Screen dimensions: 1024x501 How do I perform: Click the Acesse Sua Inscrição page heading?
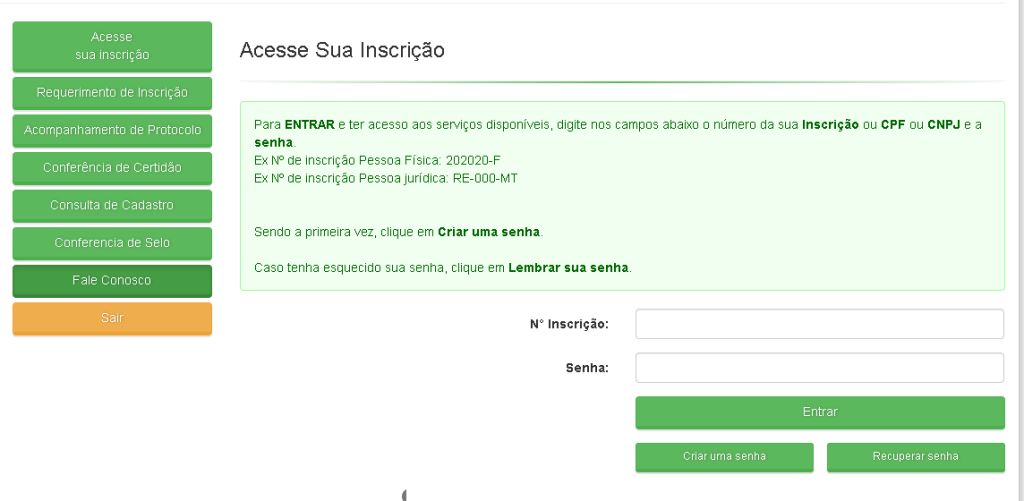point(342,50)
